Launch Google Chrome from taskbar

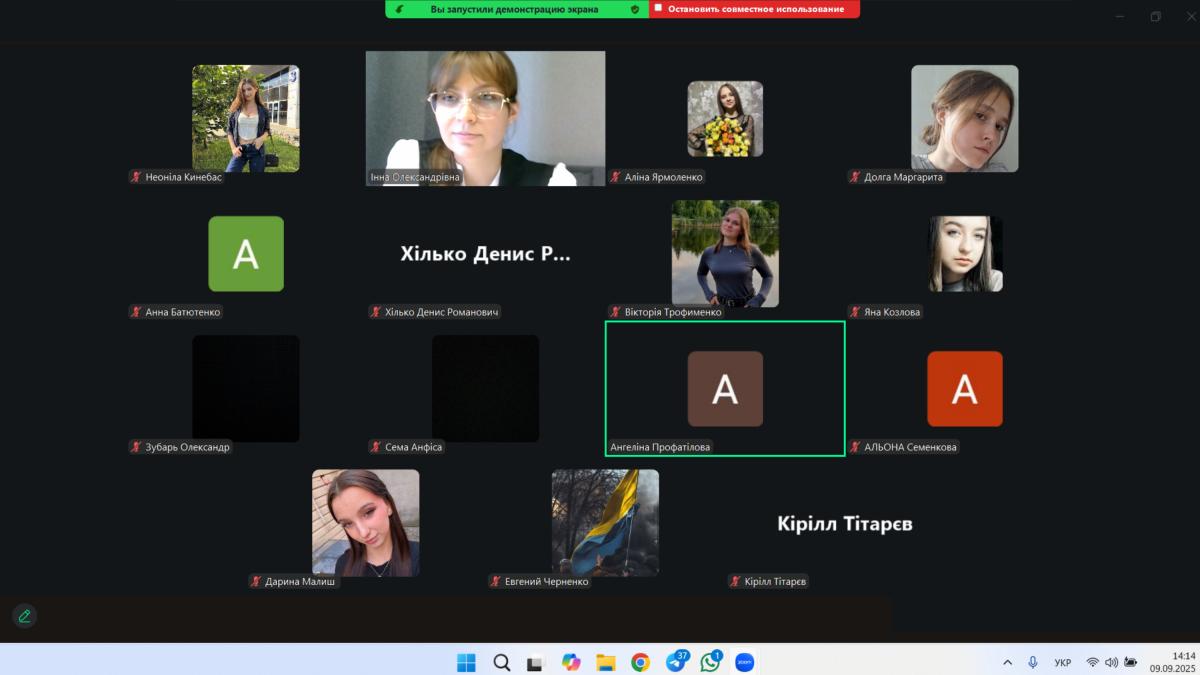pos(640,662)
